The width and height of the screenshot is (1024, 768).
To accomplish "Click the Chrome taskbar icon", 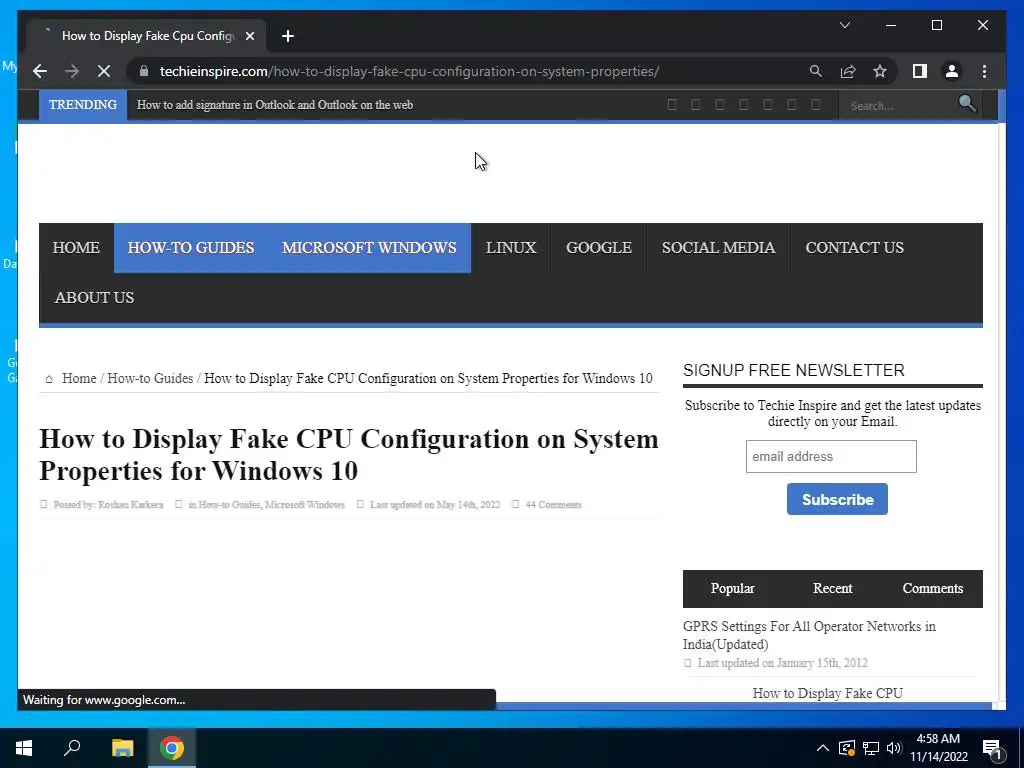I will click(172, 748).
